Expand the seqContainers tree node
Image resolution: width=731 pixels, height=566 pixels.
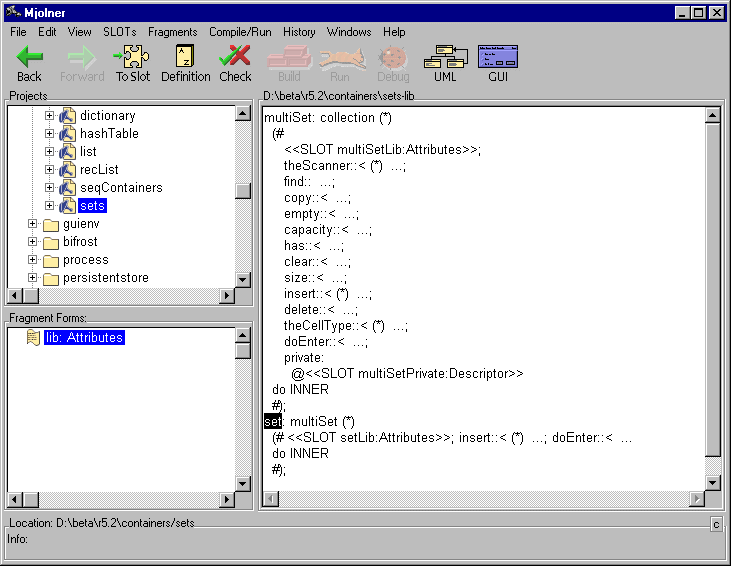50,188
